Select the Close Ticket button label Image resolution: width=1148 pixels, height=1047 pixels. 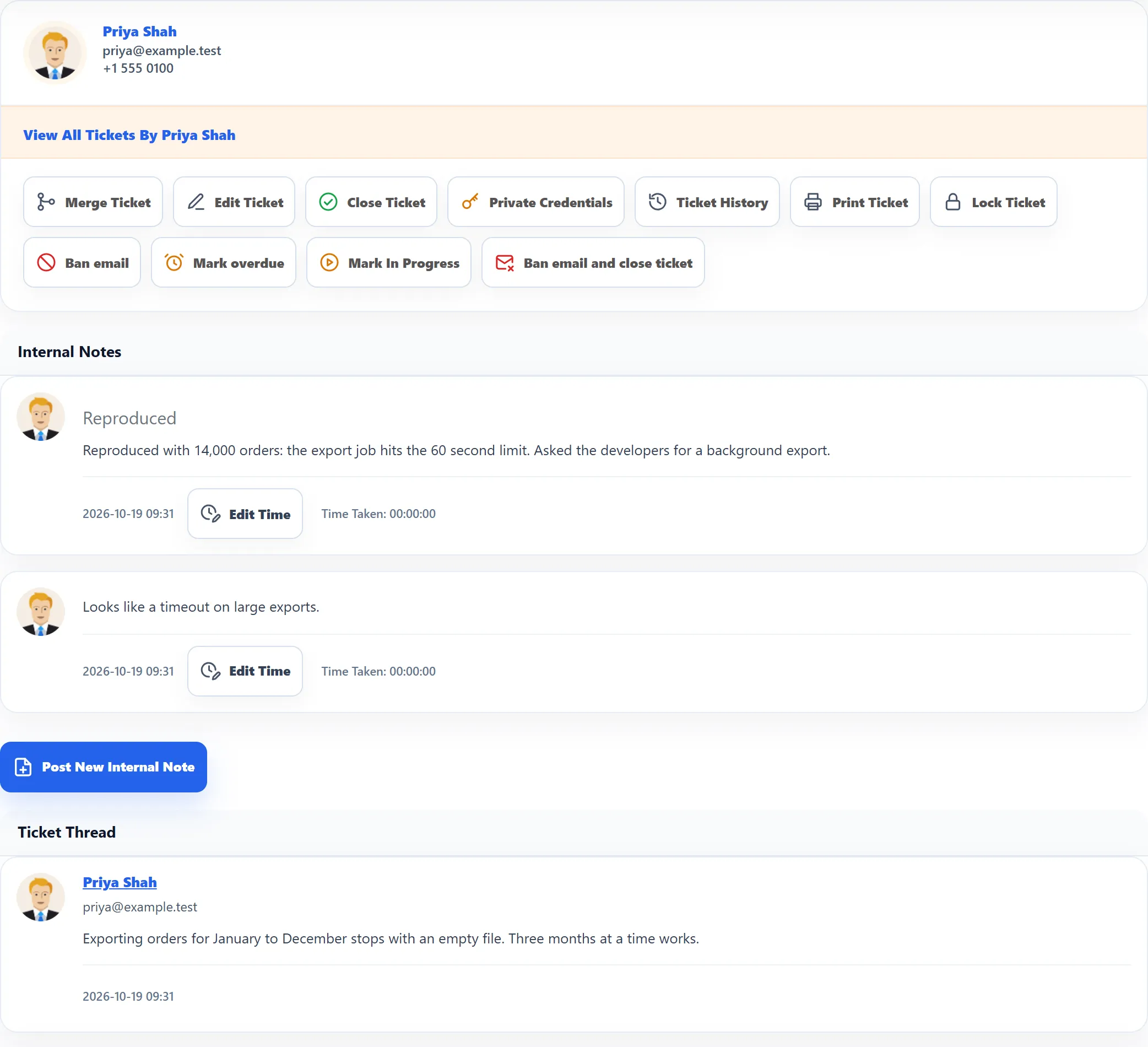[386, 202]
